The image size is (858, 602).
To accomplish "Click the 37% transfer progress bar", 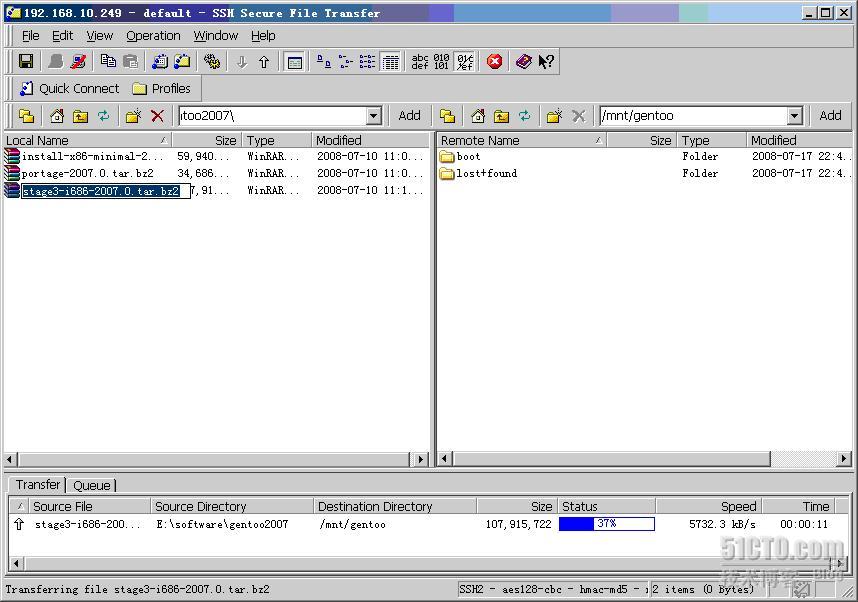I will 606,524.
